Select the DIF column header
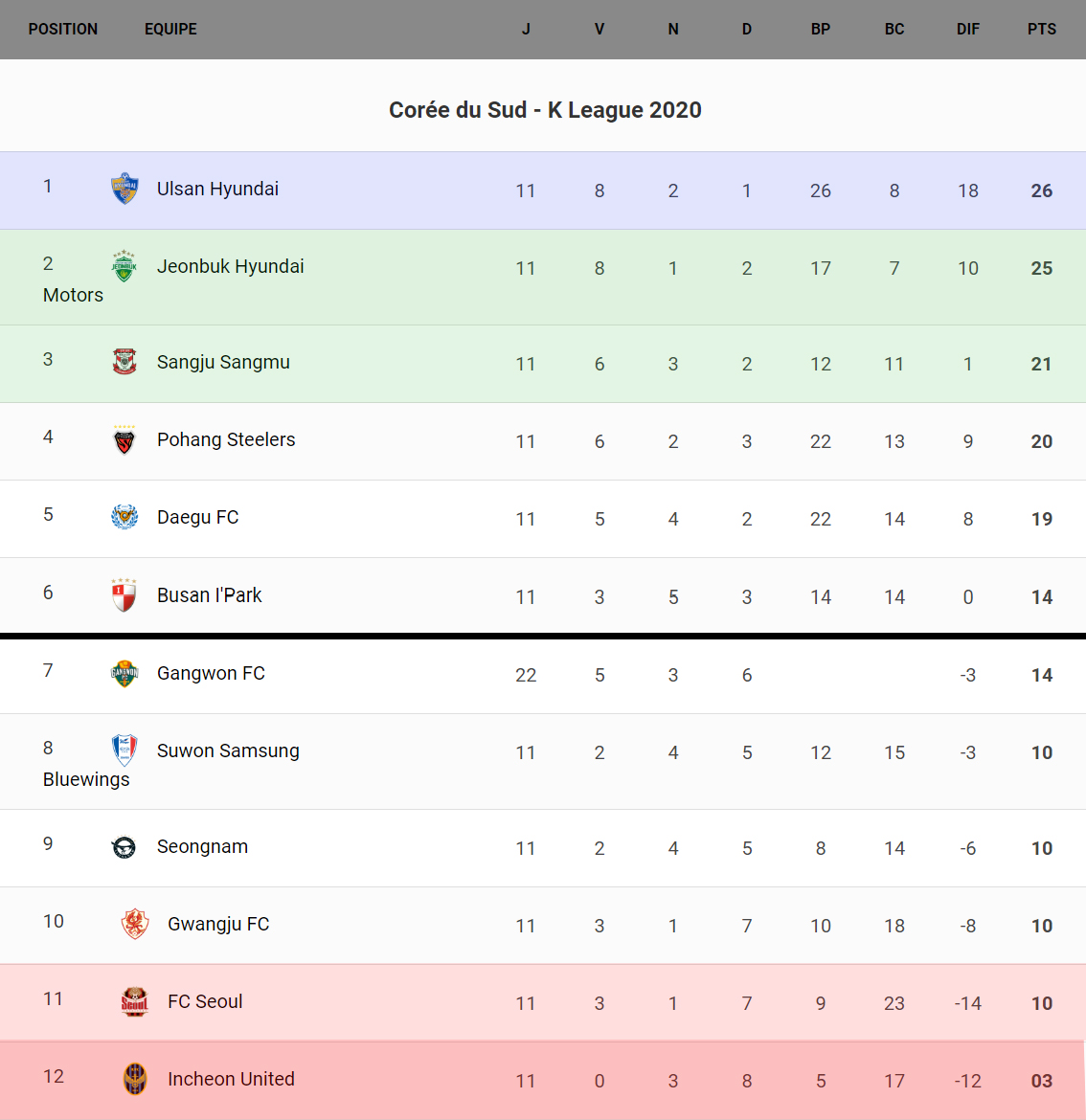This screenshot has width=1086, height=1120. click(x=967, y=30)
